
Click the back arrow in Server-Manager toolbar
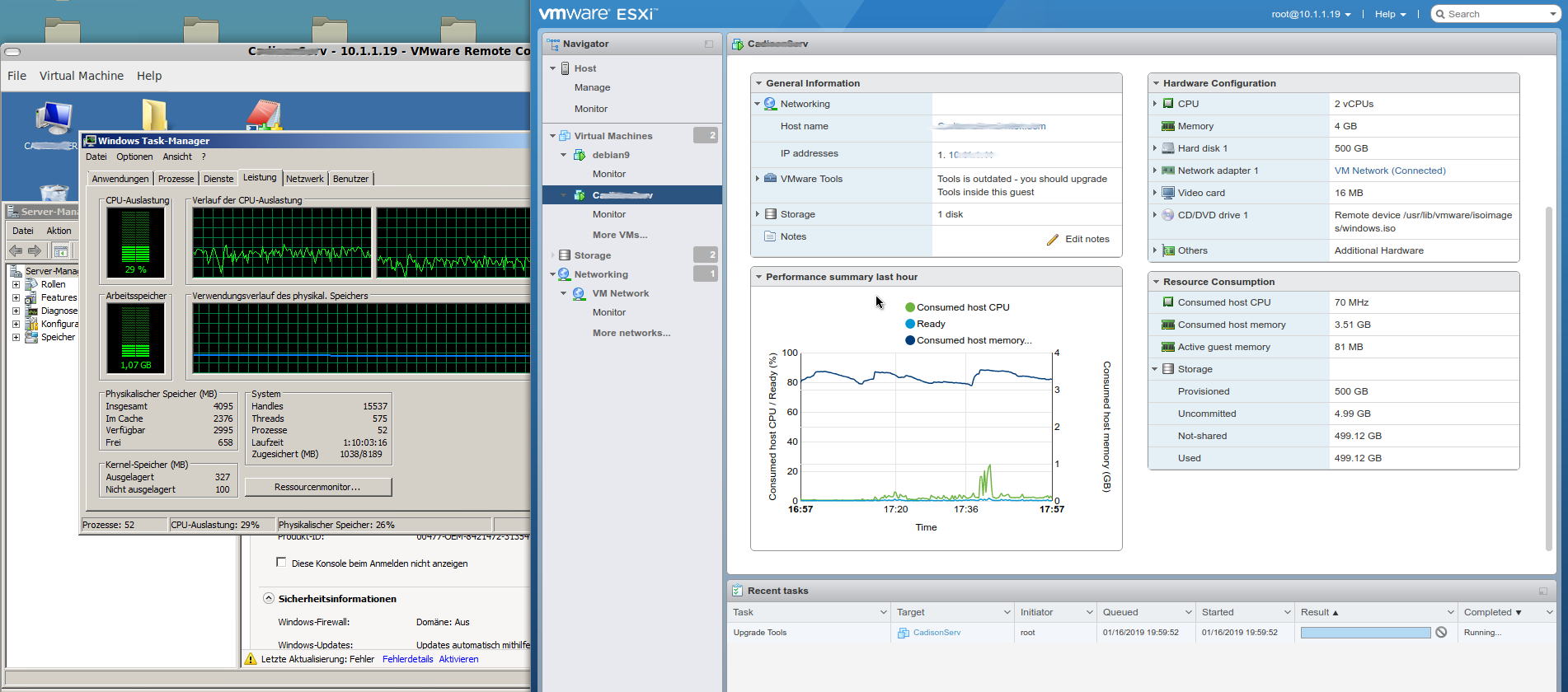(16, 250)
